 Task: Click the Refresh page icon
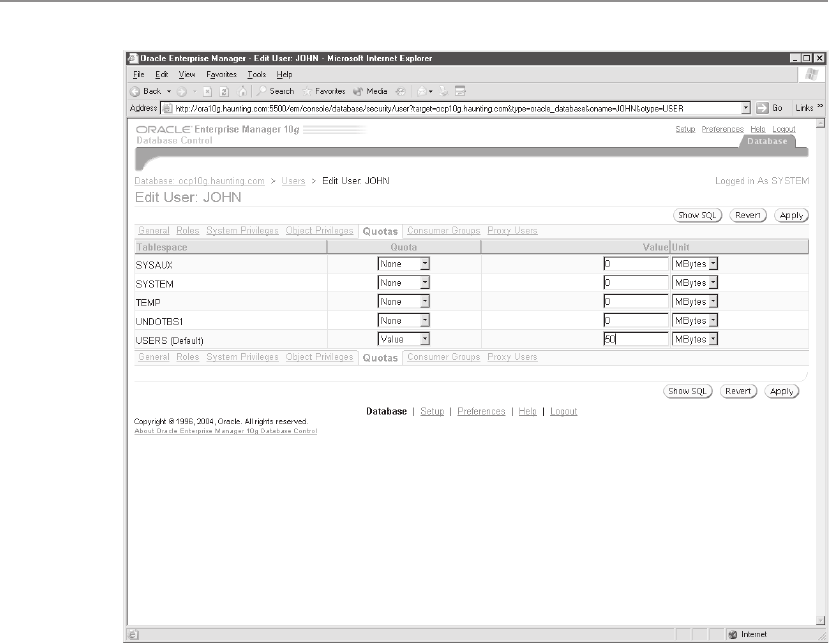224,91
